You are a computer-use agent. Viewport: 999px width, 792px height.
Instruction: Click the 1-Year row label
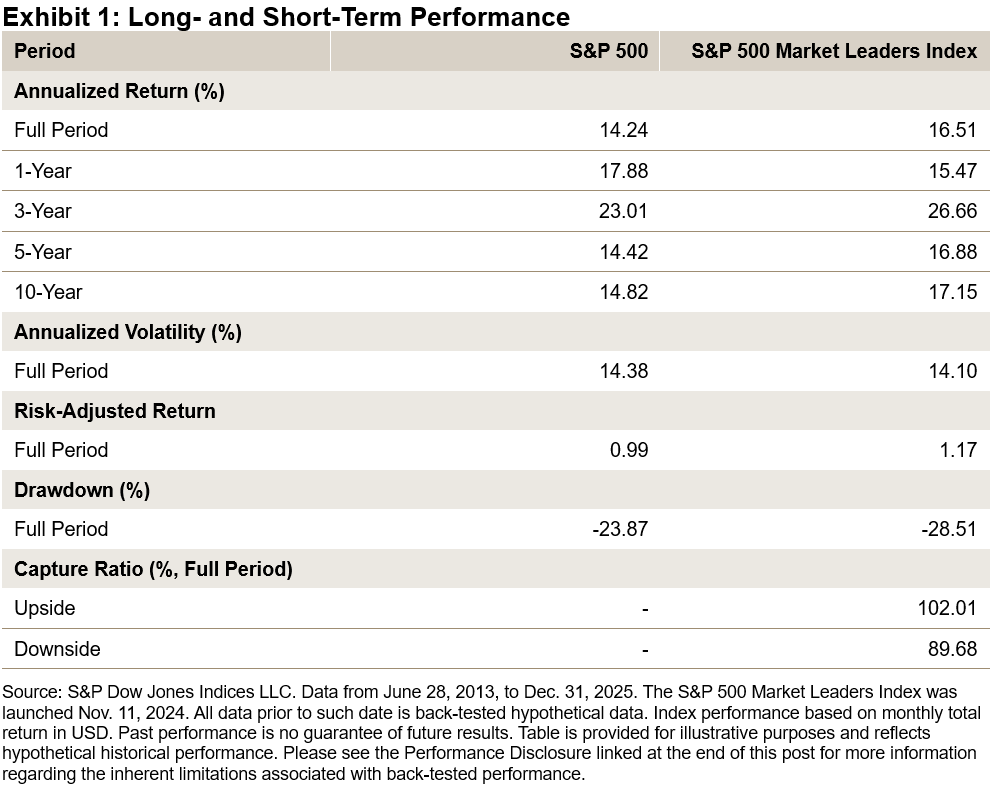coord(43,171)
